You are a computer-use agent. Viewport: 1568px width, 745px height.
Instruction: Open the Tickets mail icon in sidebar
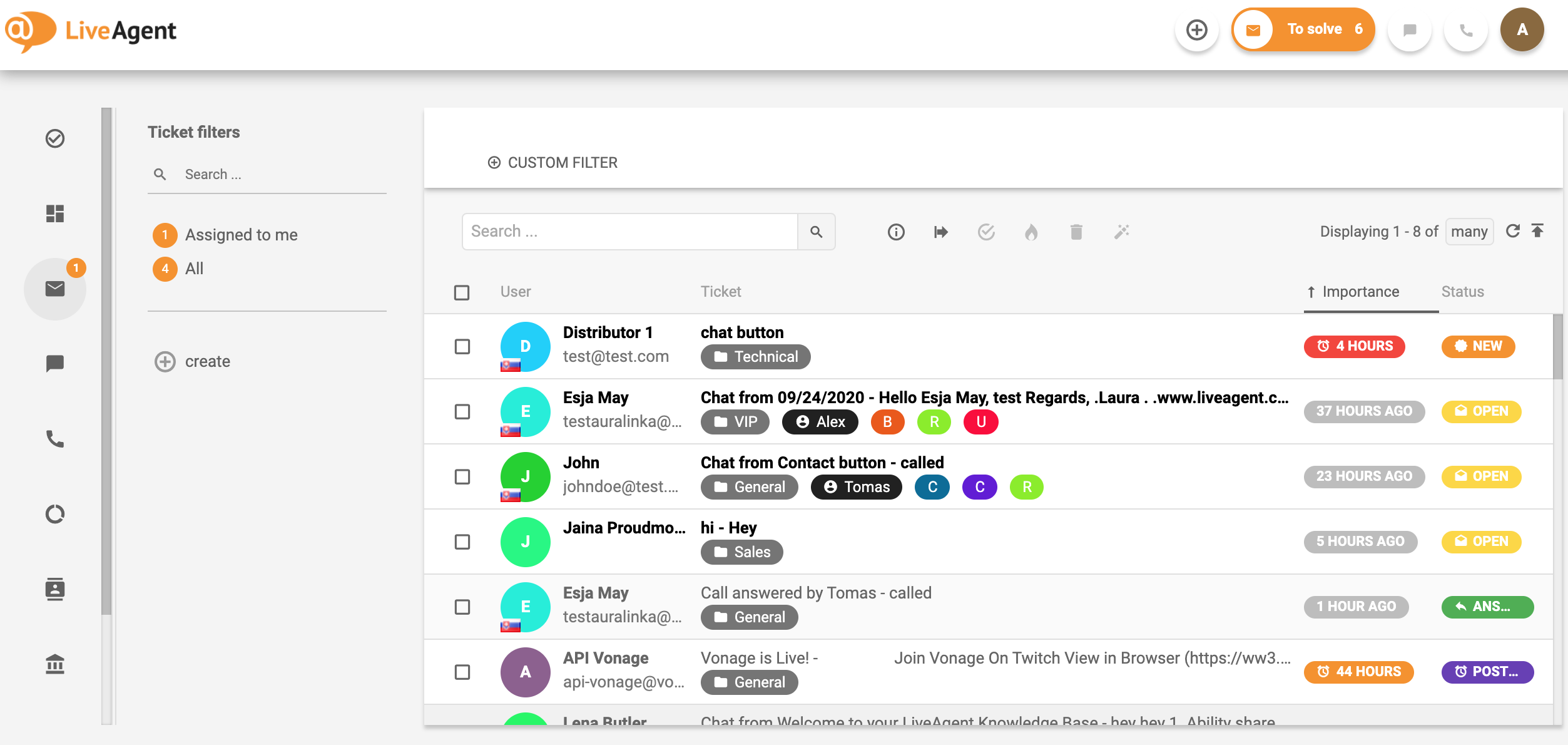tap(55, 289)
